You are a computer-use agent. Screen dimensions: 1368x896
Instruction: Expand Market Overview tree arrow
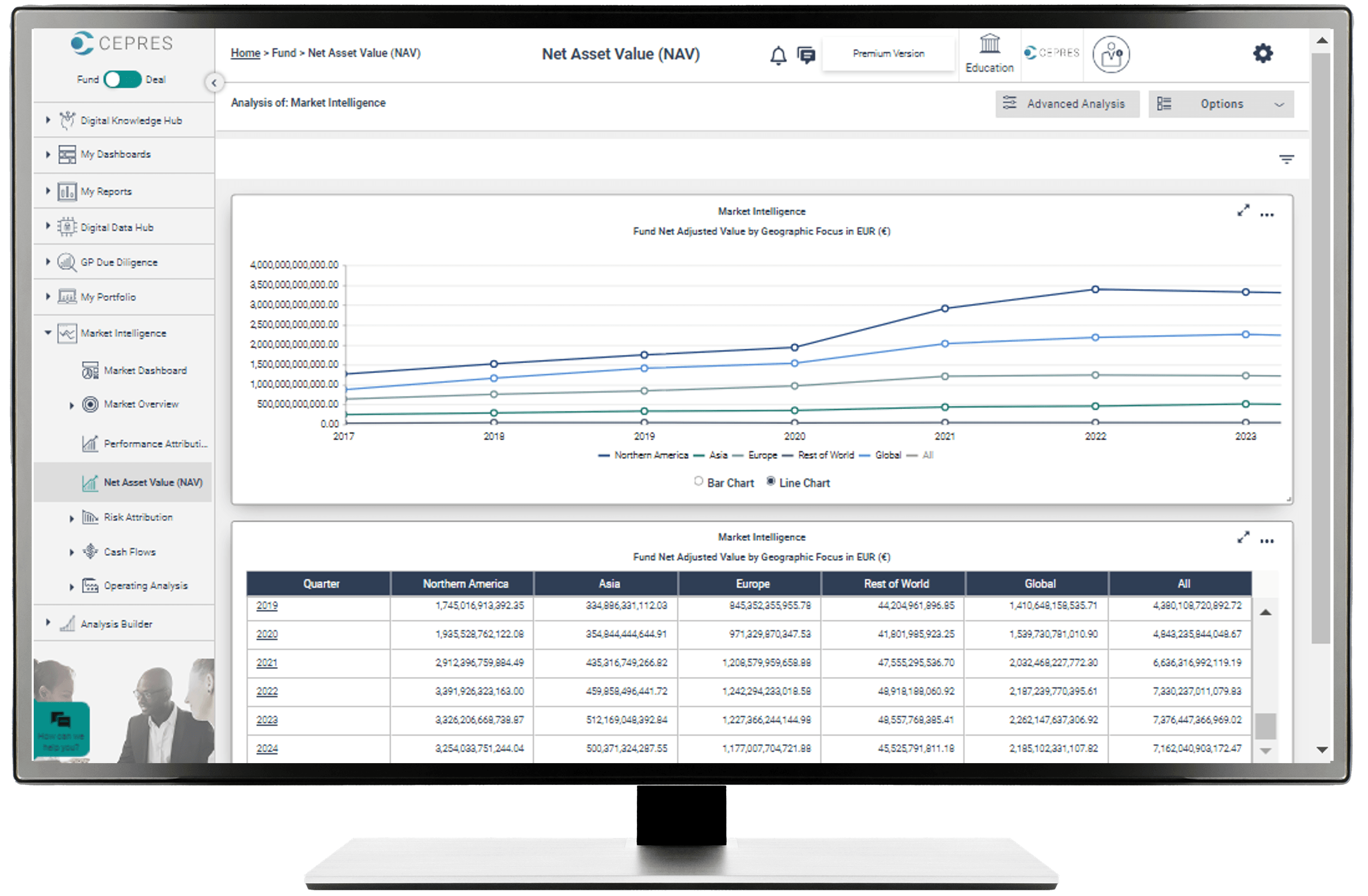[x=72, y=406]
